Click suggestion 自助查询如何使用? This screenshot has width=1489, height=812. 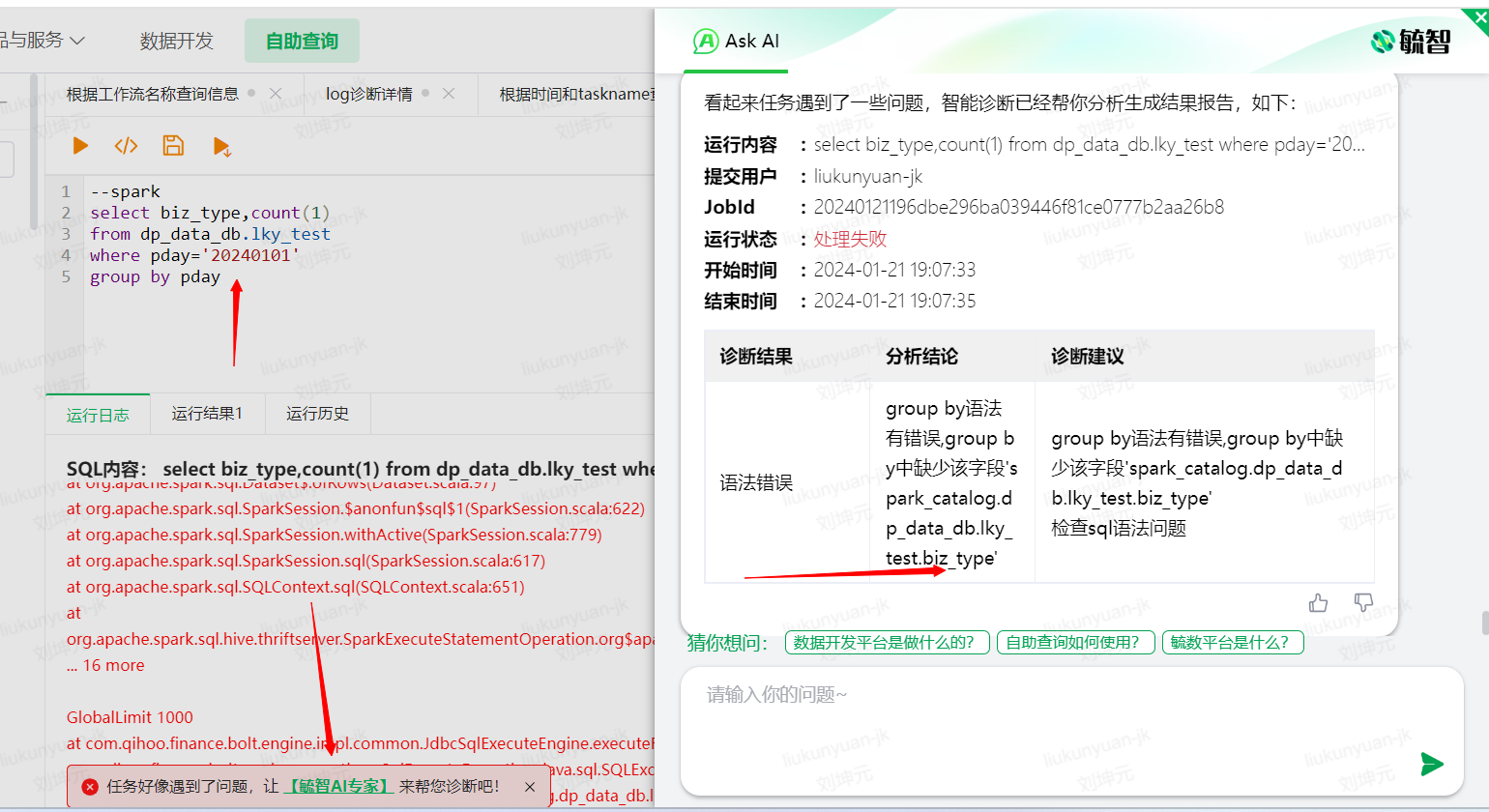(x=1074, y=643)
